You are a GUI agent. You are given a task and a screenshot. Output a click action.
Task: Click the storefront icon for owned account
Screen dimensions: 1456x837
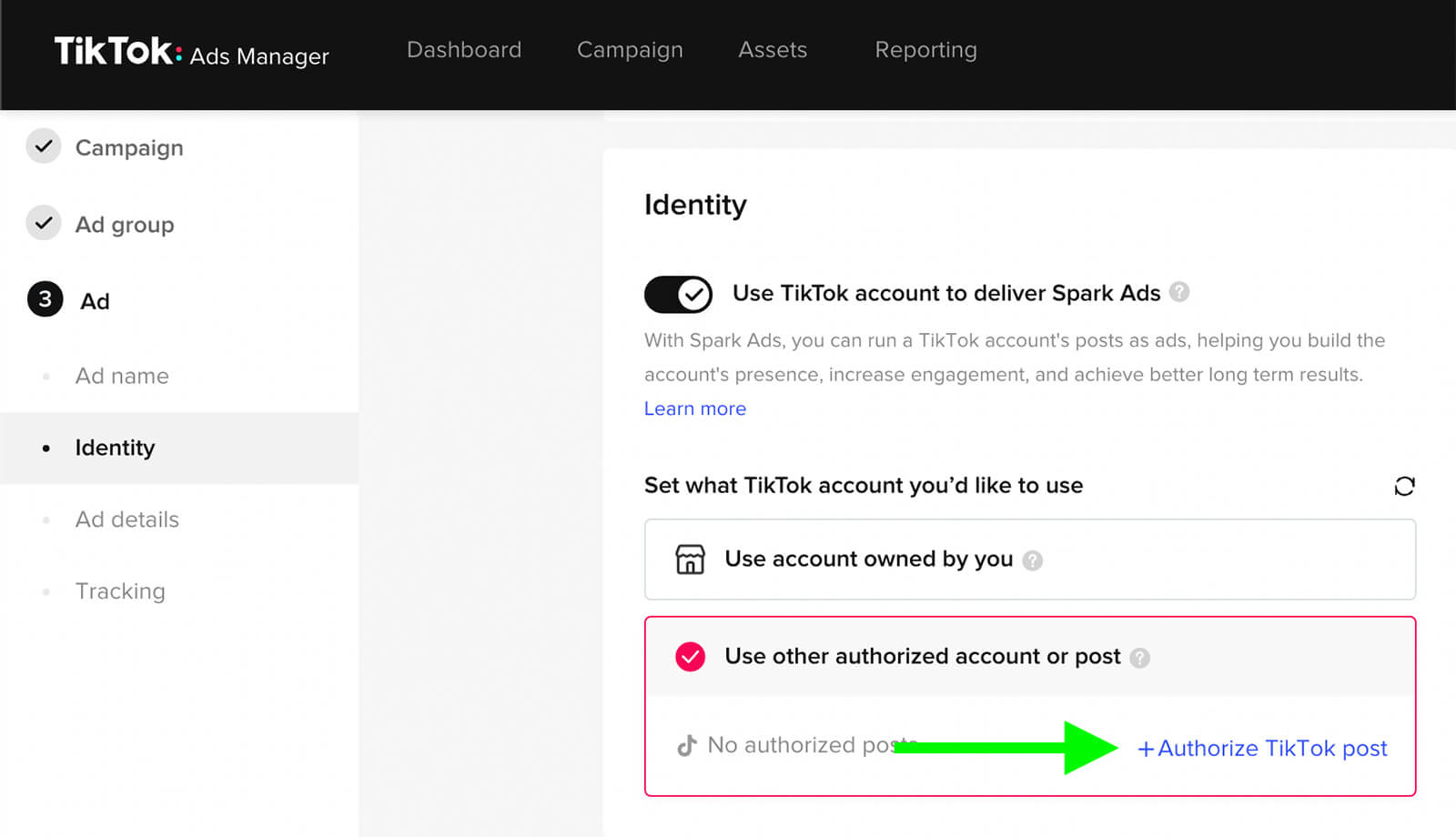(690, 560)
